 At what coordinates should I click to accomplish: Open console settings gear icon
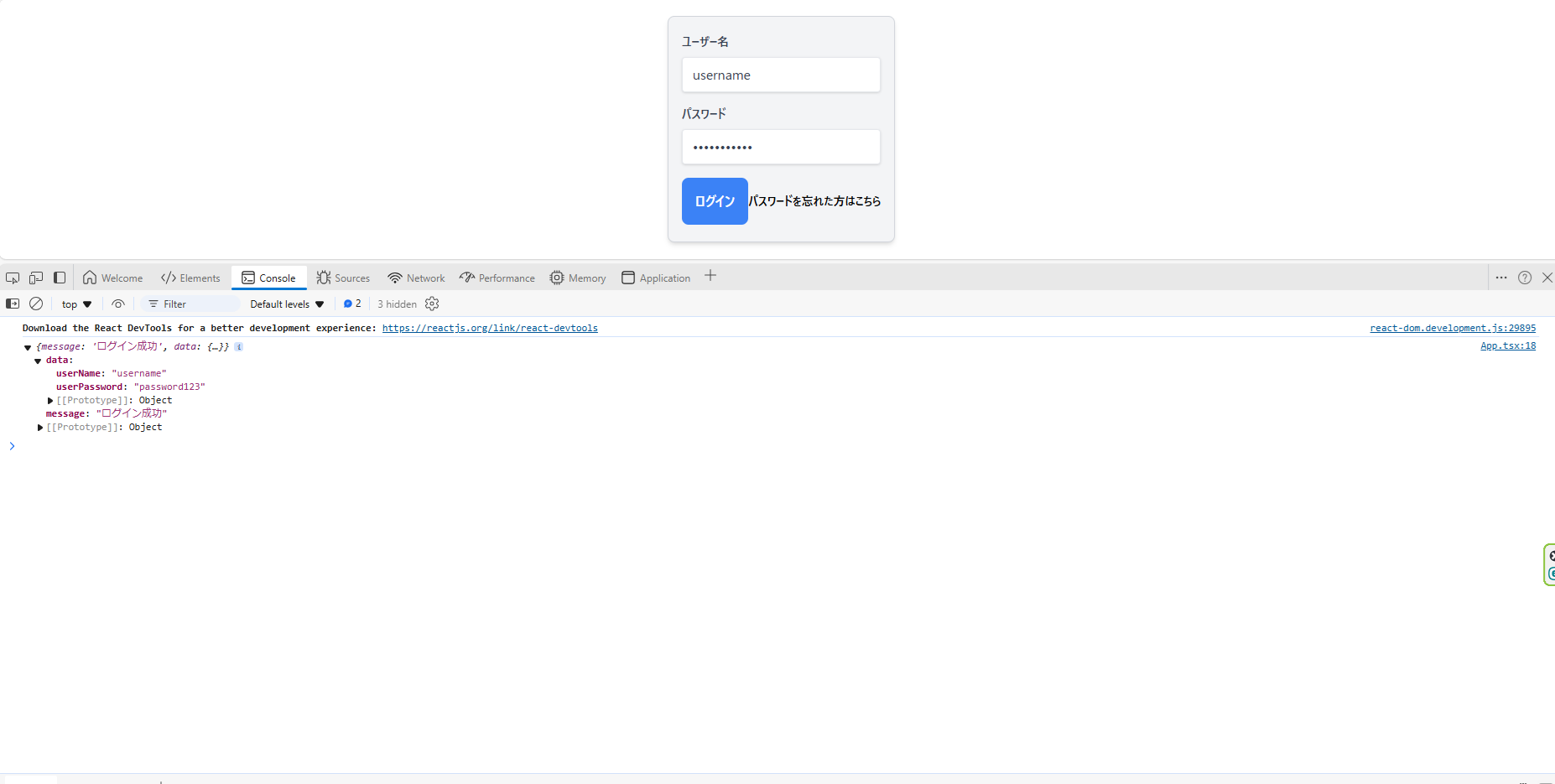coord(432,304)
